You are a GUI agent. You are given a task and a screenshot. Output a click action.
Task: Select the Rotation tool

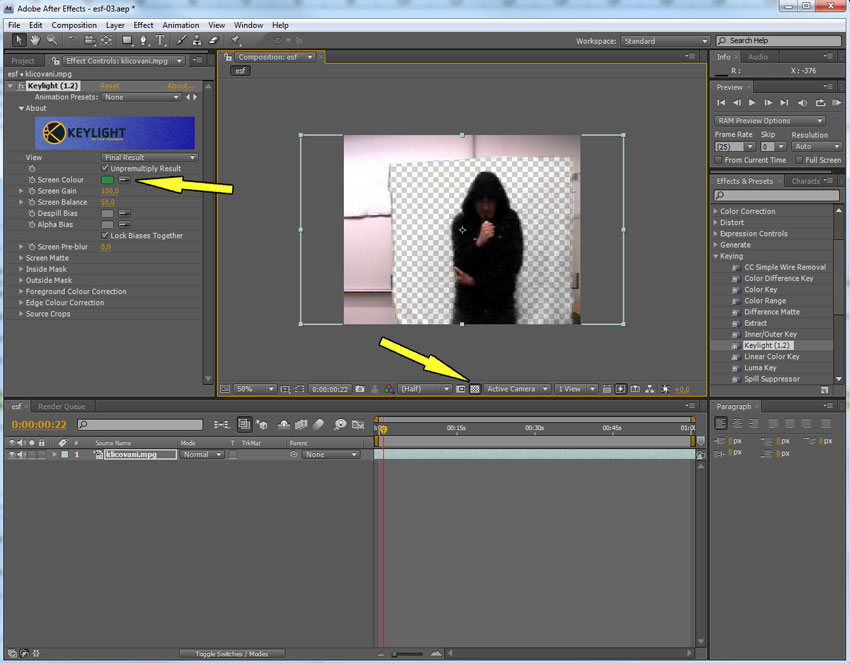point(73,40)
